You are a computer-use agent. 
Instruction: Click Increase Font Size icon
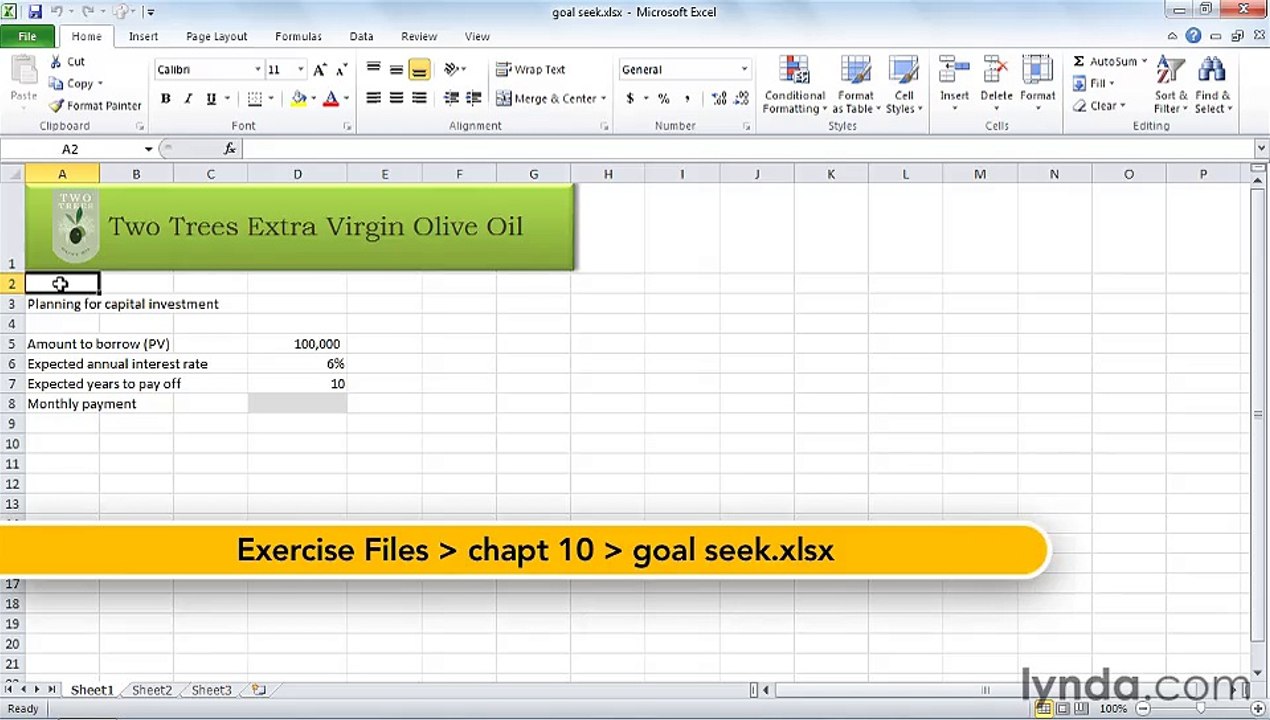pyautogui.click(x=320, y=69)
